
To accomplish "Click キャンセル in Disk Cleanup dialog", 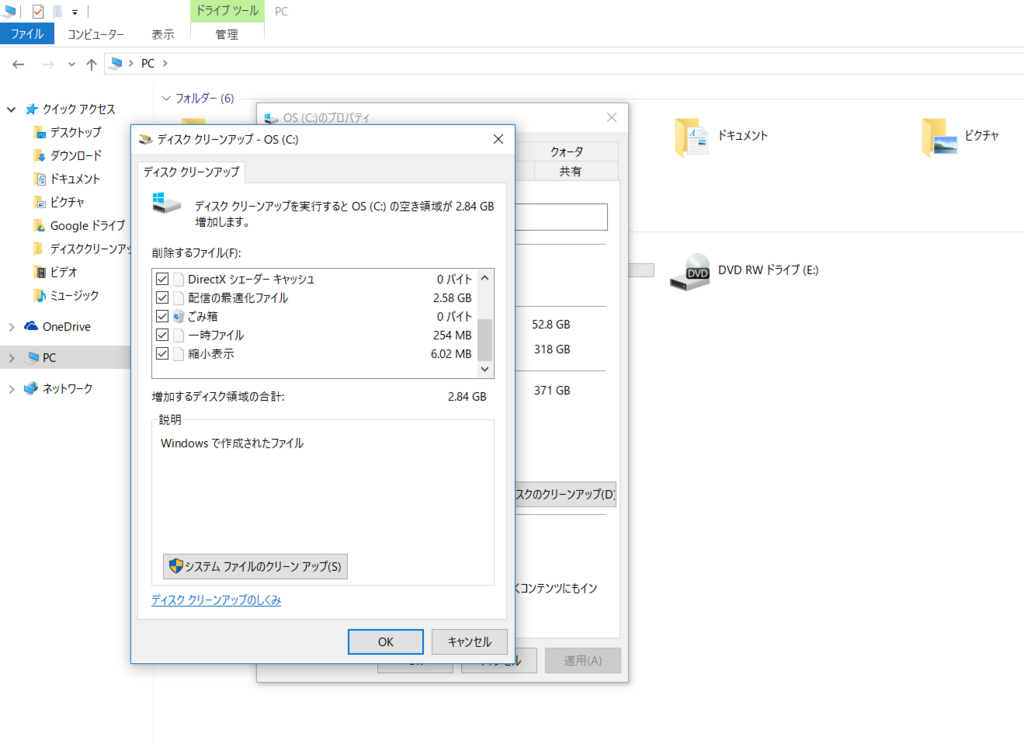I will 470,642.
